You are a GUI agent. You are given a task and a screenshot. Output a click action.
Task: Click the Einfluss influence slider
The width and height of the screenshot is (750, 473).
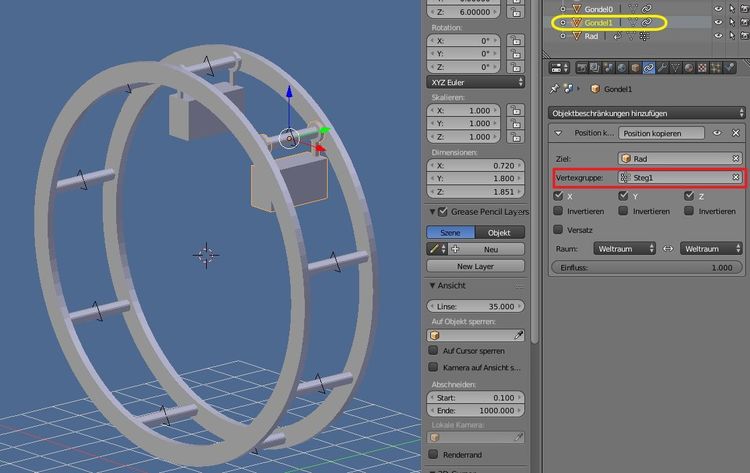coord(647,267)
